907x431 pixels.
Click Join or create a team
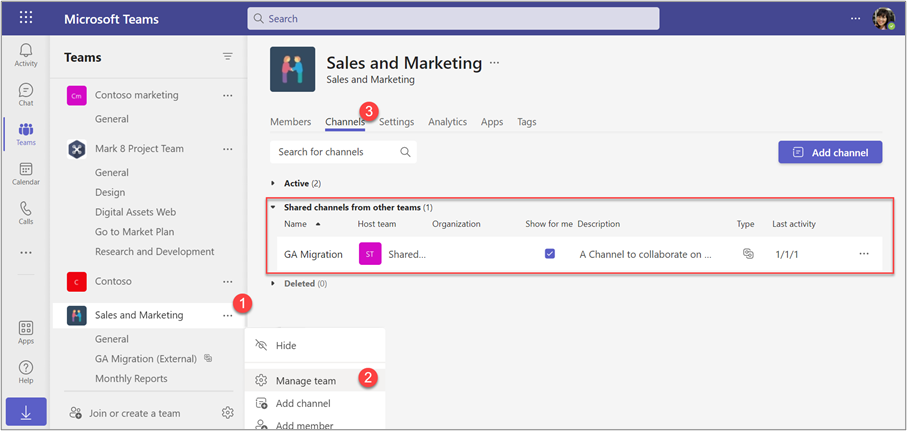pyautogui.click(x=136, y=413)
